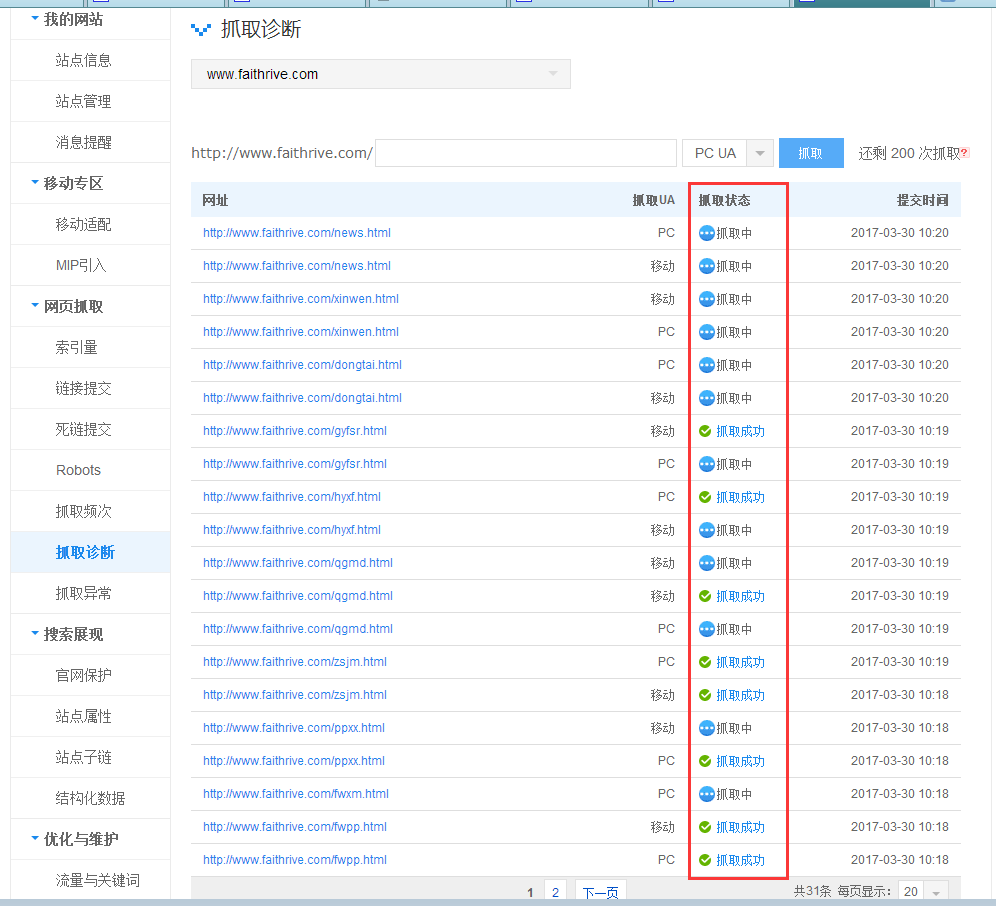This screenshot has height=906, width=996.
Task: Select MIP引入 in the sidebar
Action: click(x=81, y=265)
